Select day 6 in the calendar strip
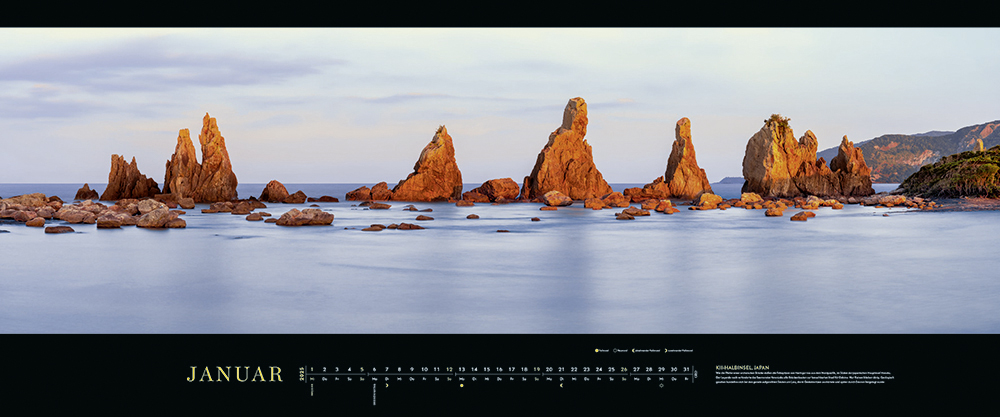The height and width of the screenshot is (417, 1000). click(x=374, y=369)
